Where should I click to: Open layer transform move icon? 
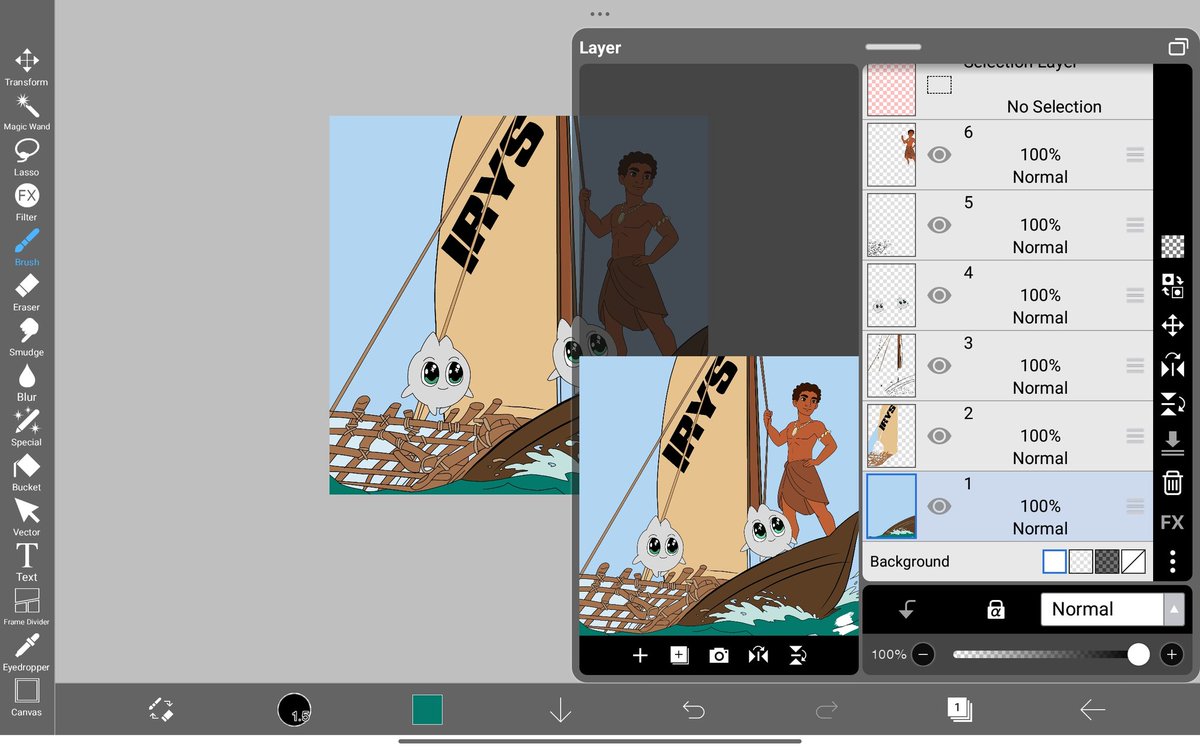(x=1172, y=326)
